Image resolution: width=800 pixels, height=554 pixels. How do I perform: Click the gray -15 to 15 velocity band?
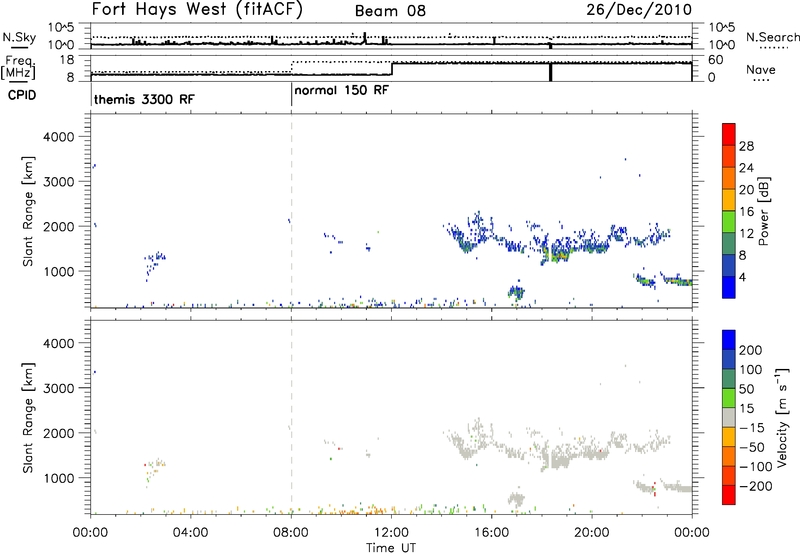click(x=729, y=418)
